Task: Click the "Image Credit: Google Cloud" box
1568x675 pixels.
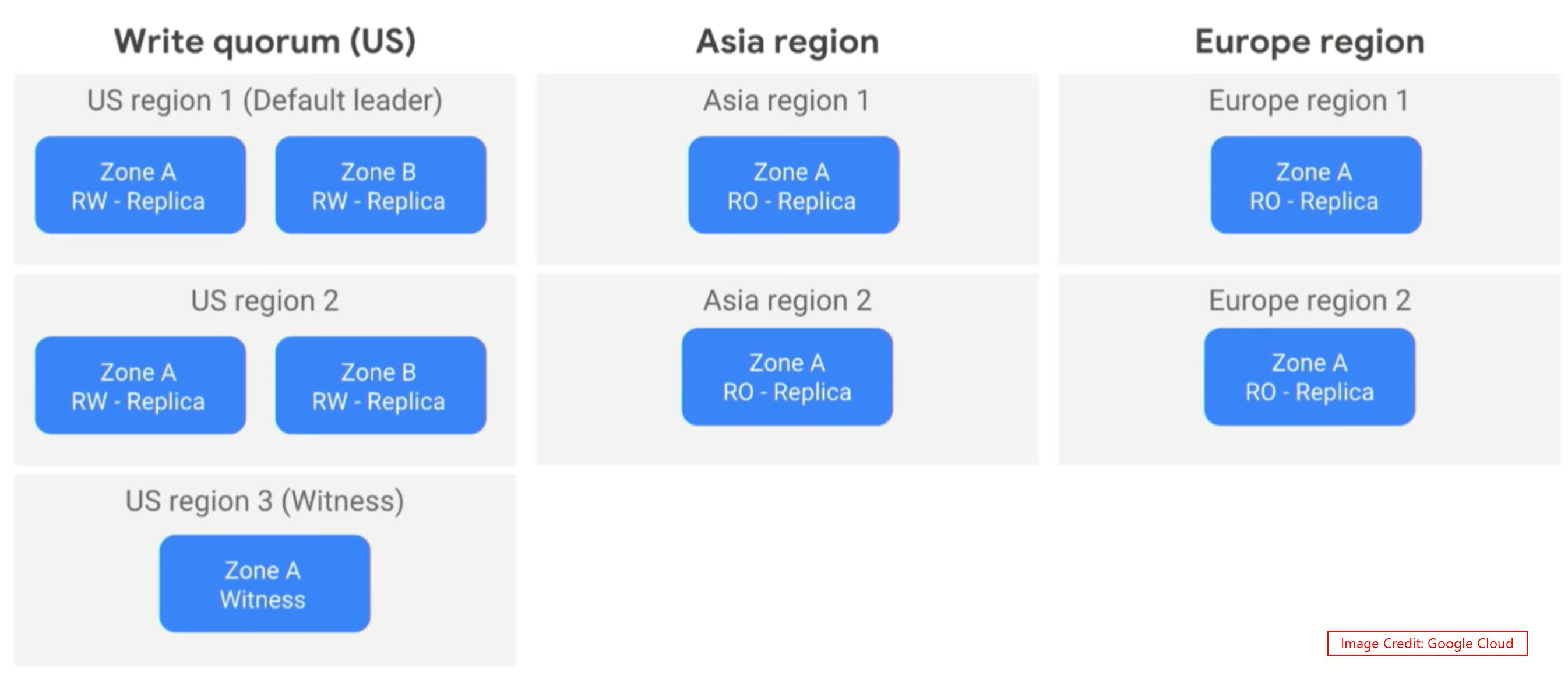Action: [x=1427, y=644]
